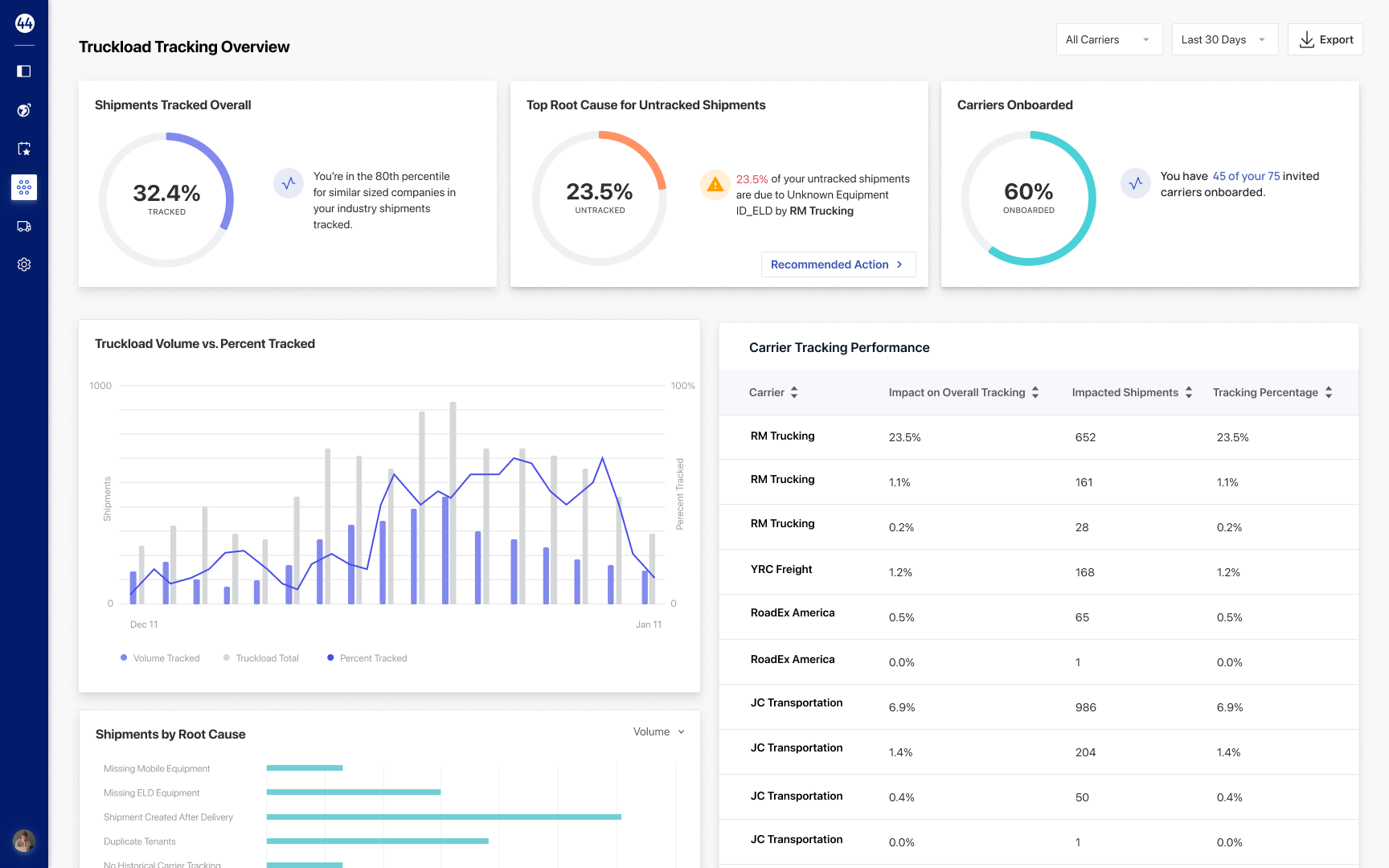
Task: Select the dots analytics dashboard icon
Action: pos(24,187)
